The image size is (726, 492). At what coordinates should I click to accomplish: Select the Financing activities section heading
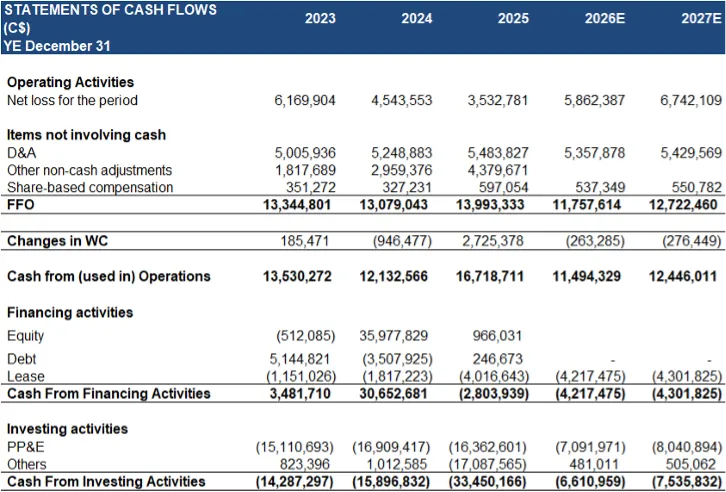[70, 312]
